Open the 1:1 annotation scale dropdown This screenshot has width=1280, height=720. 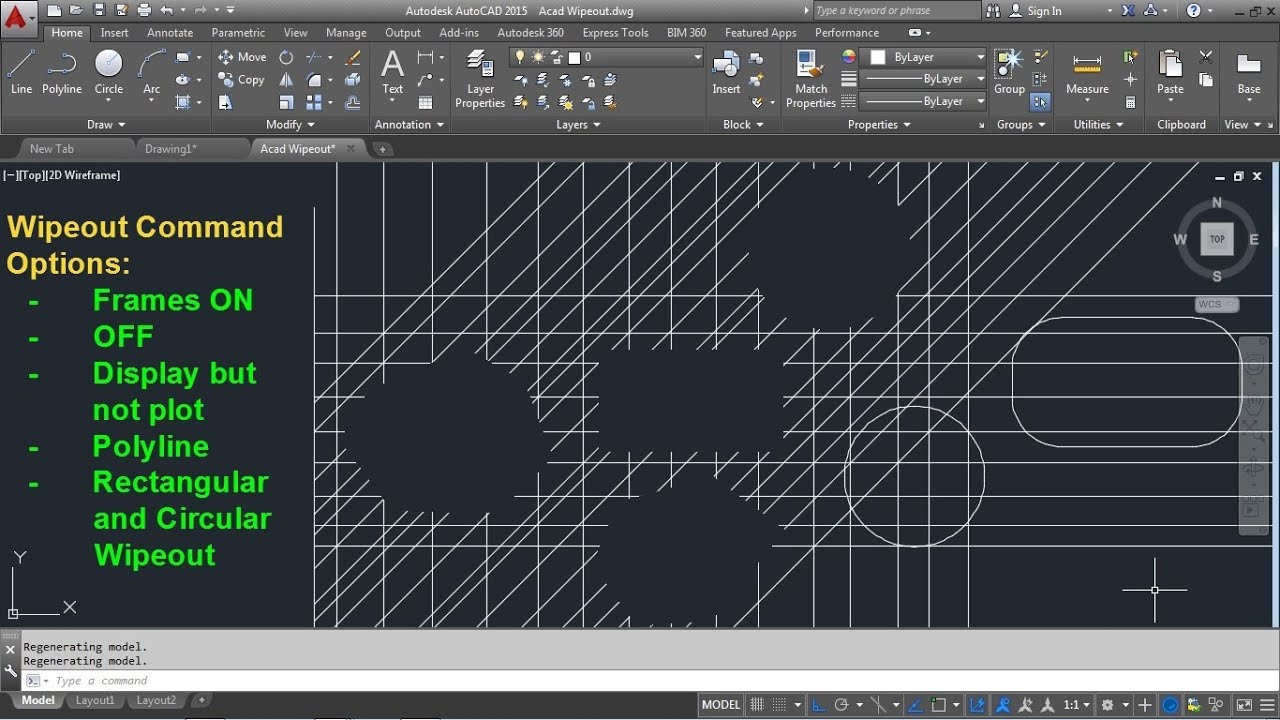(1077, 705)
